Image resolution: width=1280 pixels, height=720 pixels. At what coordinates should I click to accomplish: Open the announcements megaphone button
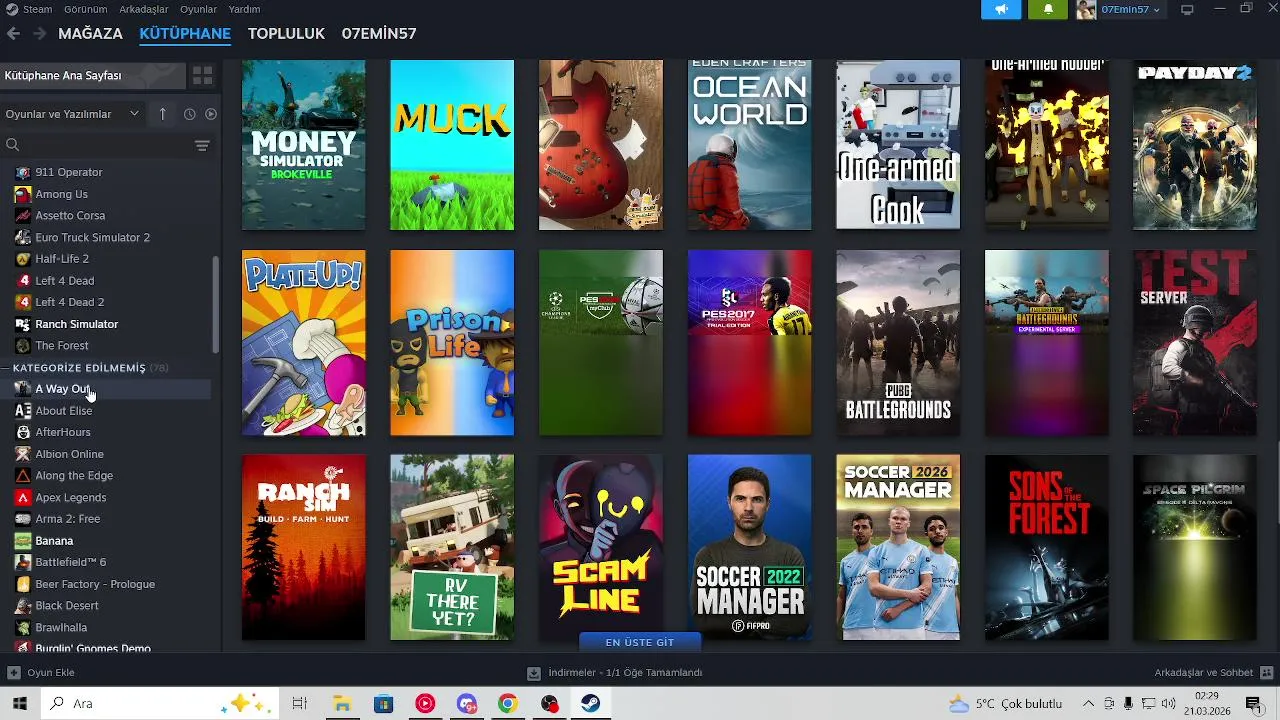point(1001,9)
